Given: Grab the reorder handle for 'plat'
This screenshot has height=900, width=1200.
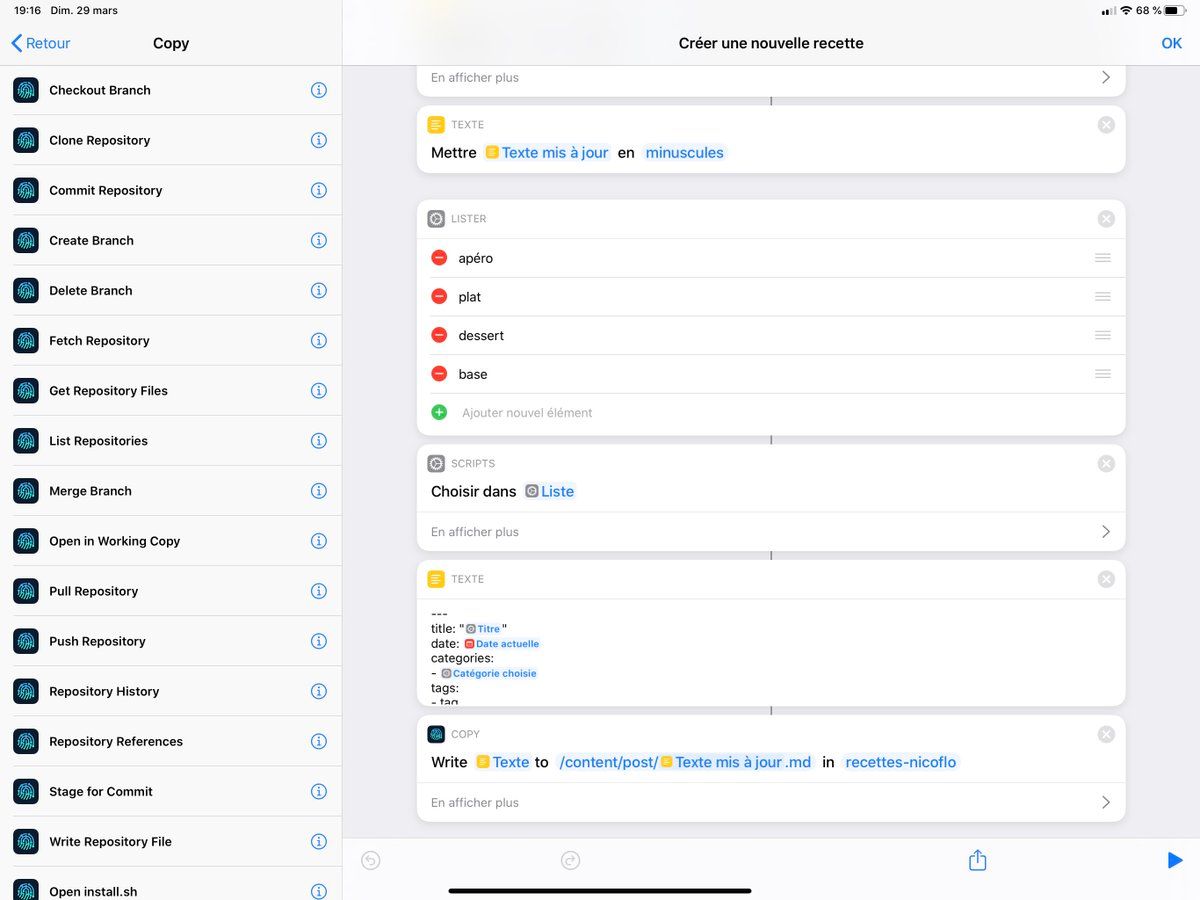Looking at the screenshot, I should [1102, 297].
